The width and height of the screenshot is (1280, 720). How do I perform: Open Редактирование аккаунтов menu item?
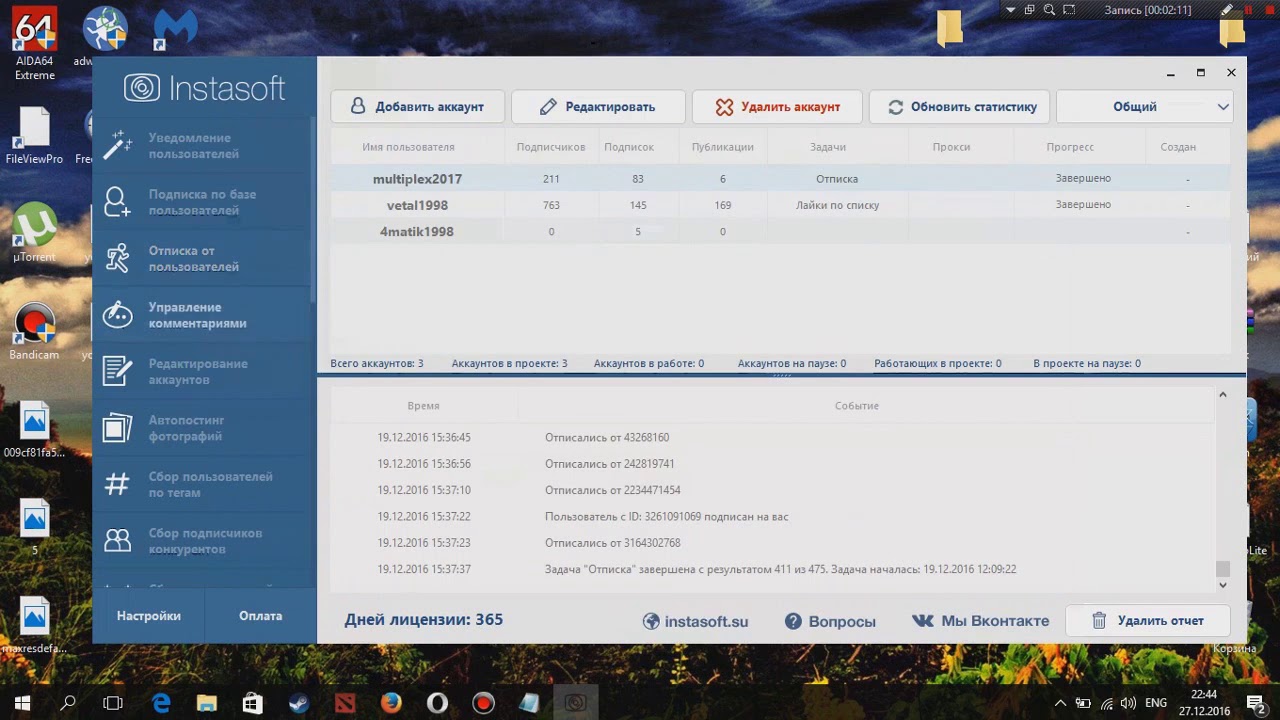click(x=203, y=371)
